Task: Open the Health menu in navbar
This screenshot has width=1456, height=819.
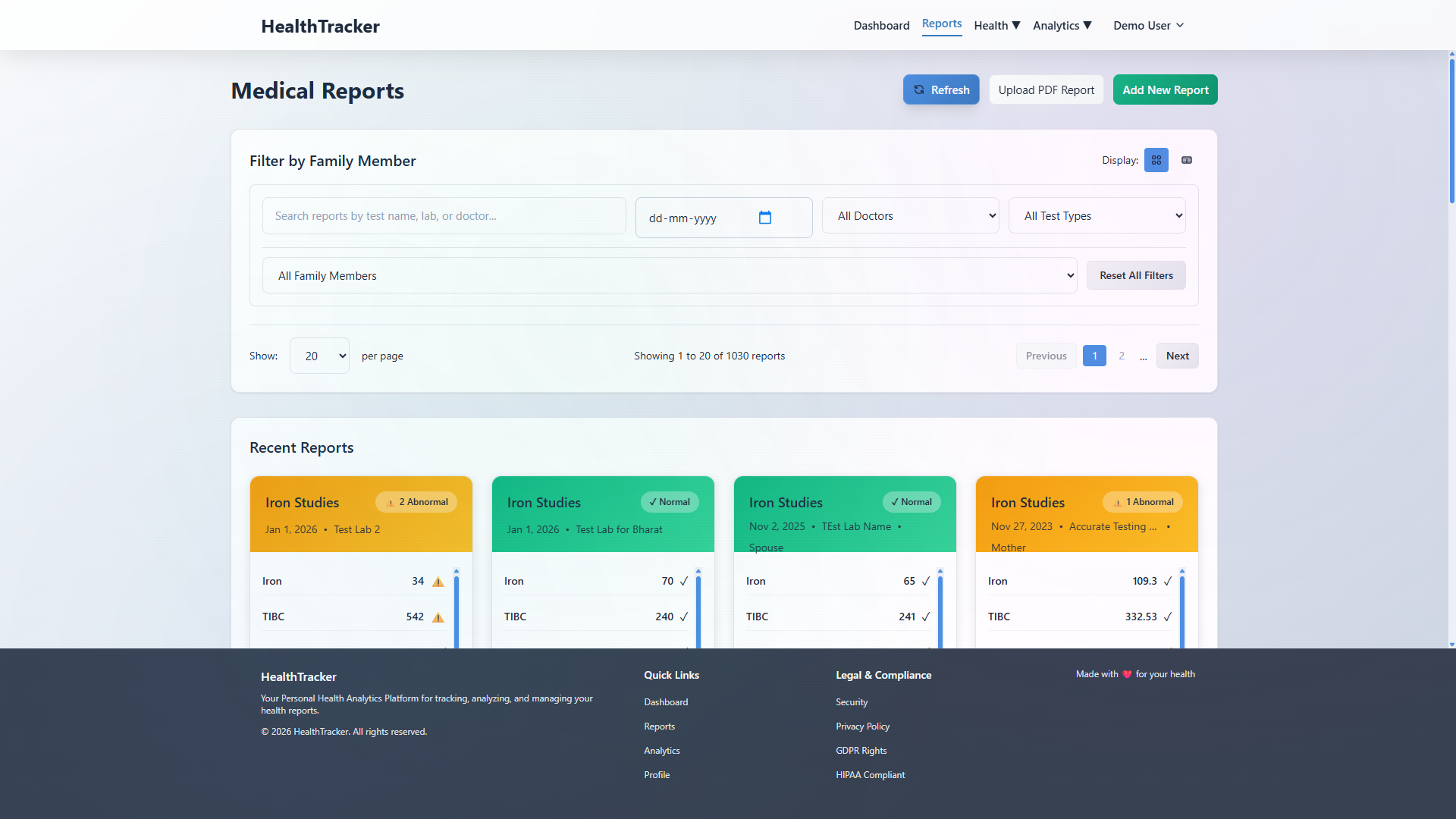Action: point(996,26)
